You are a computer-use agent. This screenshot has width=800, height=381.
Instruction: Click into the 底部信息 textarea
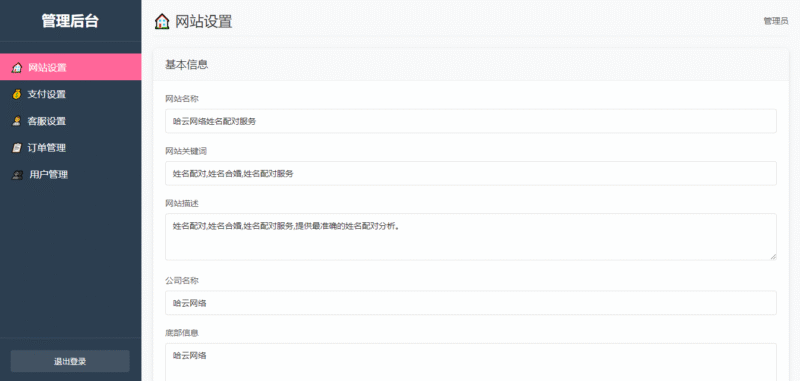pos(470,362)
